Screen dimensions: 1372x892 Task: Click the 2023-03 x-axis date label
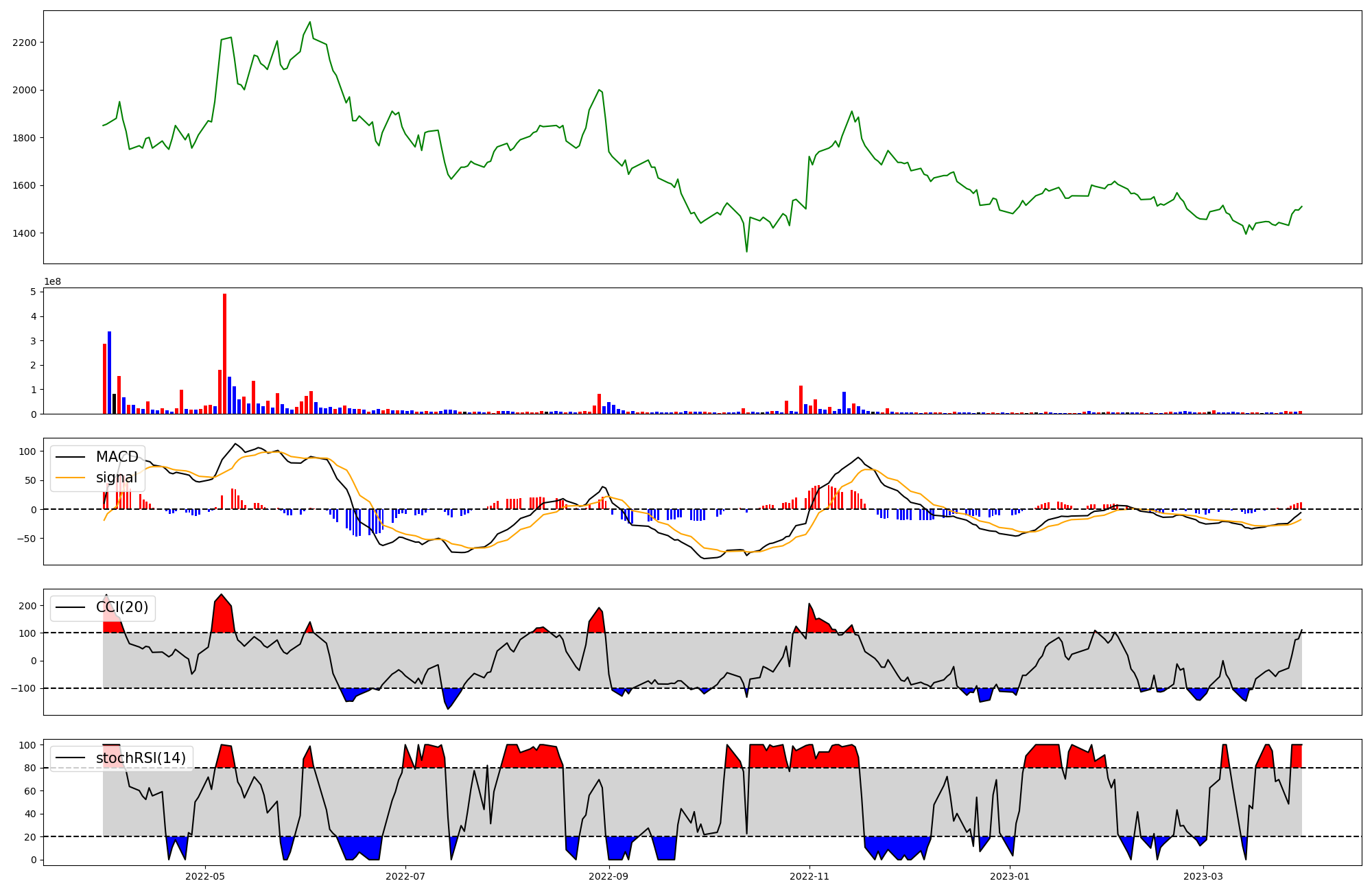1203,876
